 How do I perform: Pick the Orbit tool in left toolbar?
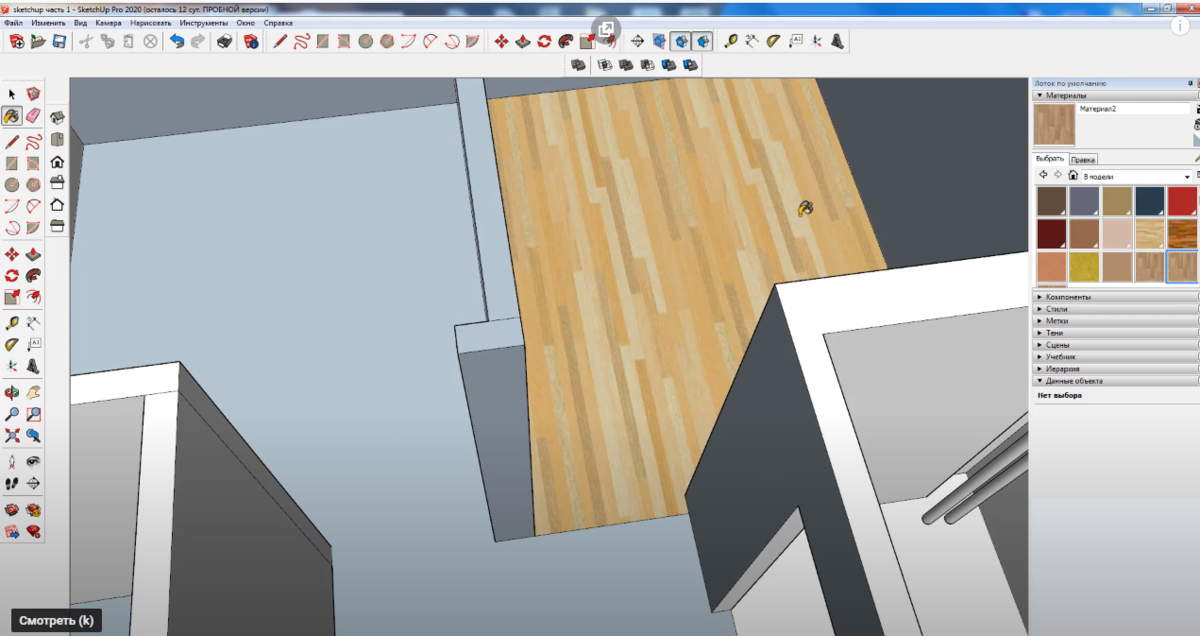point(12,392)
